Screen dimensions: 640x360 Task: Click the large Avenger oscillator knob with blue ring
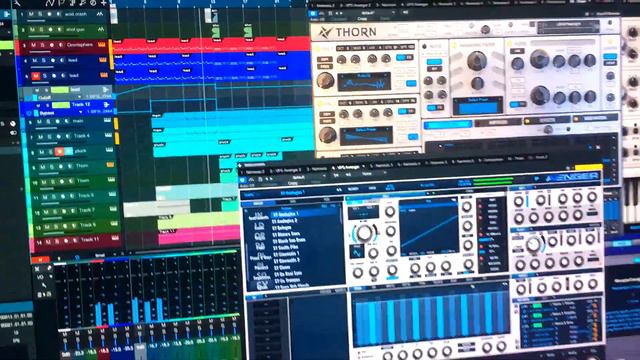[x=364, y=233]
